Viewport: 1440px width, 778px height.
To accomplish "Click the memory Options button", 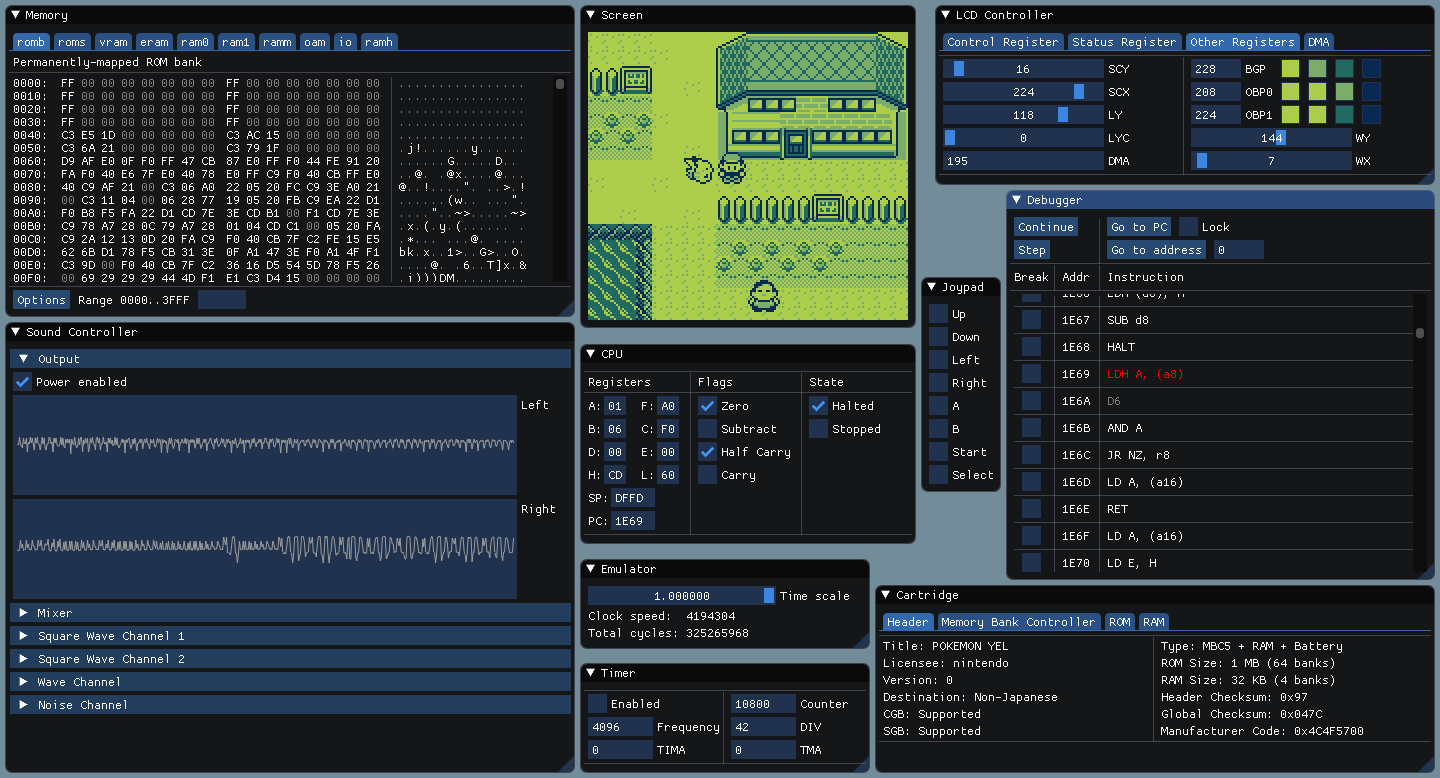I will coord(42,300).
